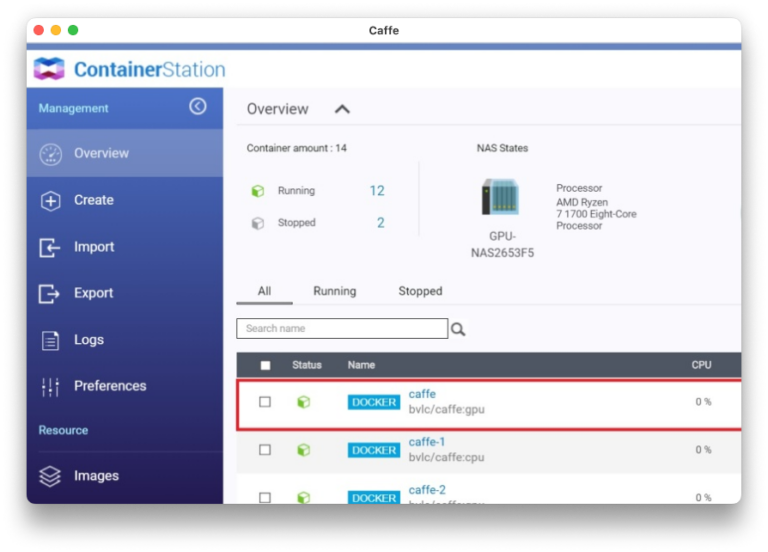Viewport: 768px width, 552px height.
Task: Collapse the Overview section with the chevron
Action: [x=342, y=109]
